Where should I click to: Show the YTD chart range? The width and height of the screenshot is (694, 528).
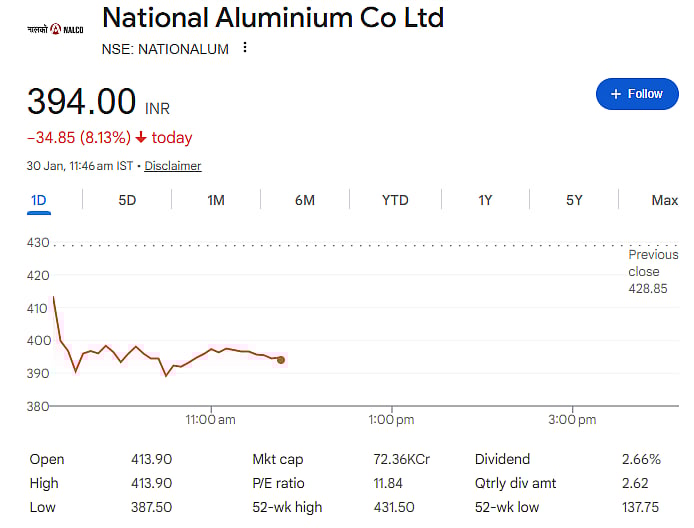(x=395, y=200)
